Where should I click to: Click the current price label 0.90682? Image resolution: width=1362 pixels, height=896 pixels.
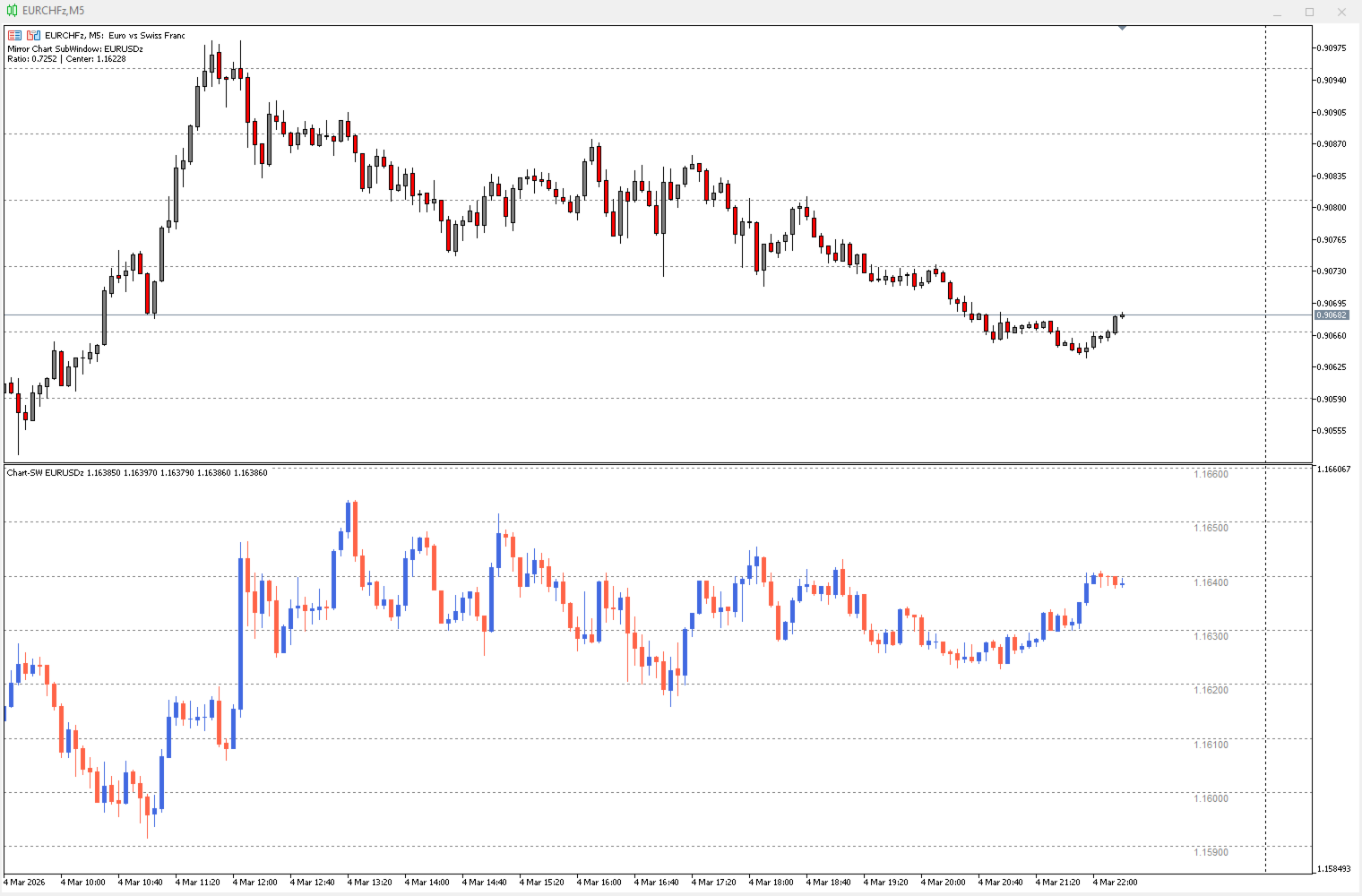[1332, 315]
